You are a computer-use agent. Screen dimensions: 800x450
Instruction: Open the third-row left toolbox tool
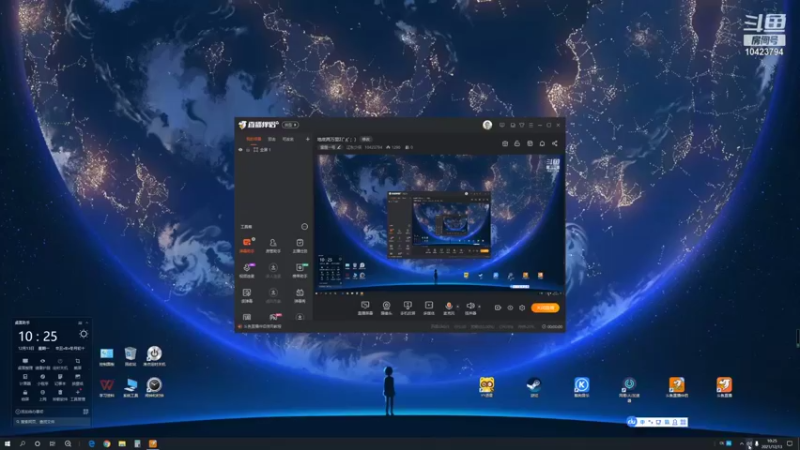pos(247,295)
